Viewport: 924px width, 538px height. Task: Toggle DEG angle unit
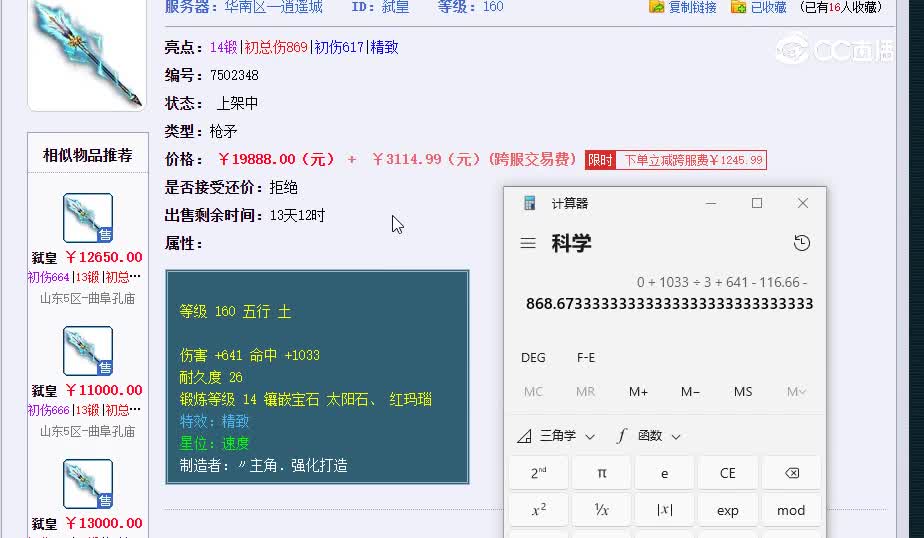(x=533, y=358)
